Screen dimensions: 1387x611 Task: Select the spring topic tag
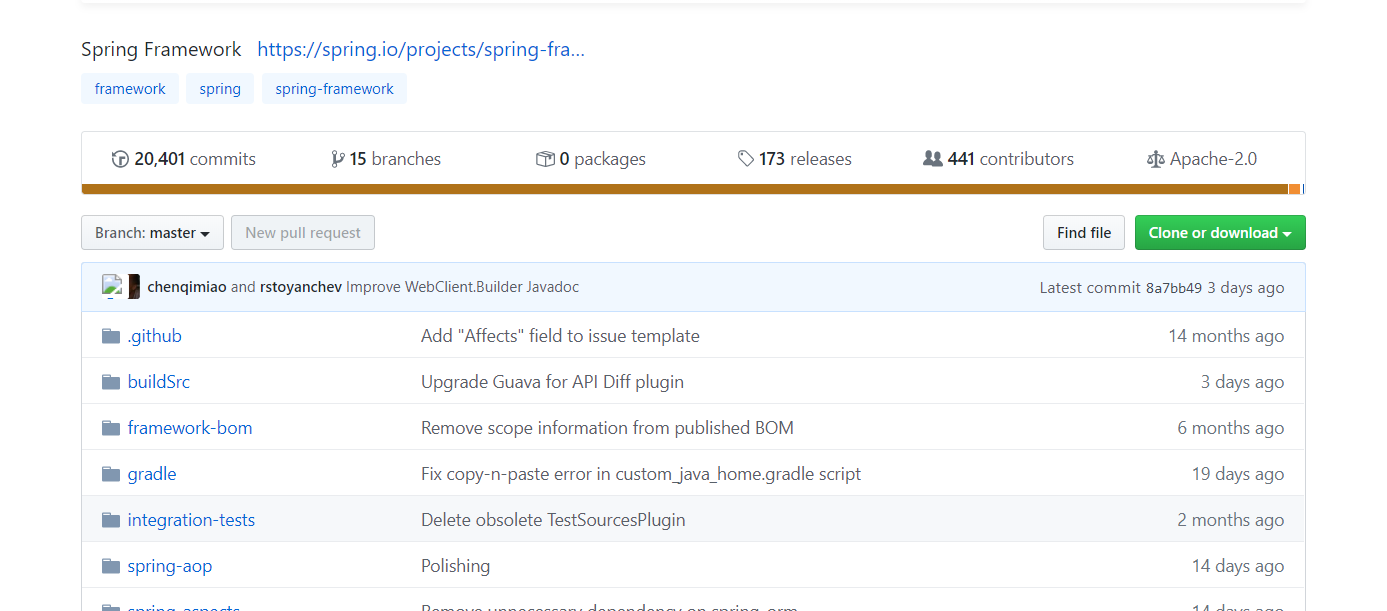pos(220,89)
